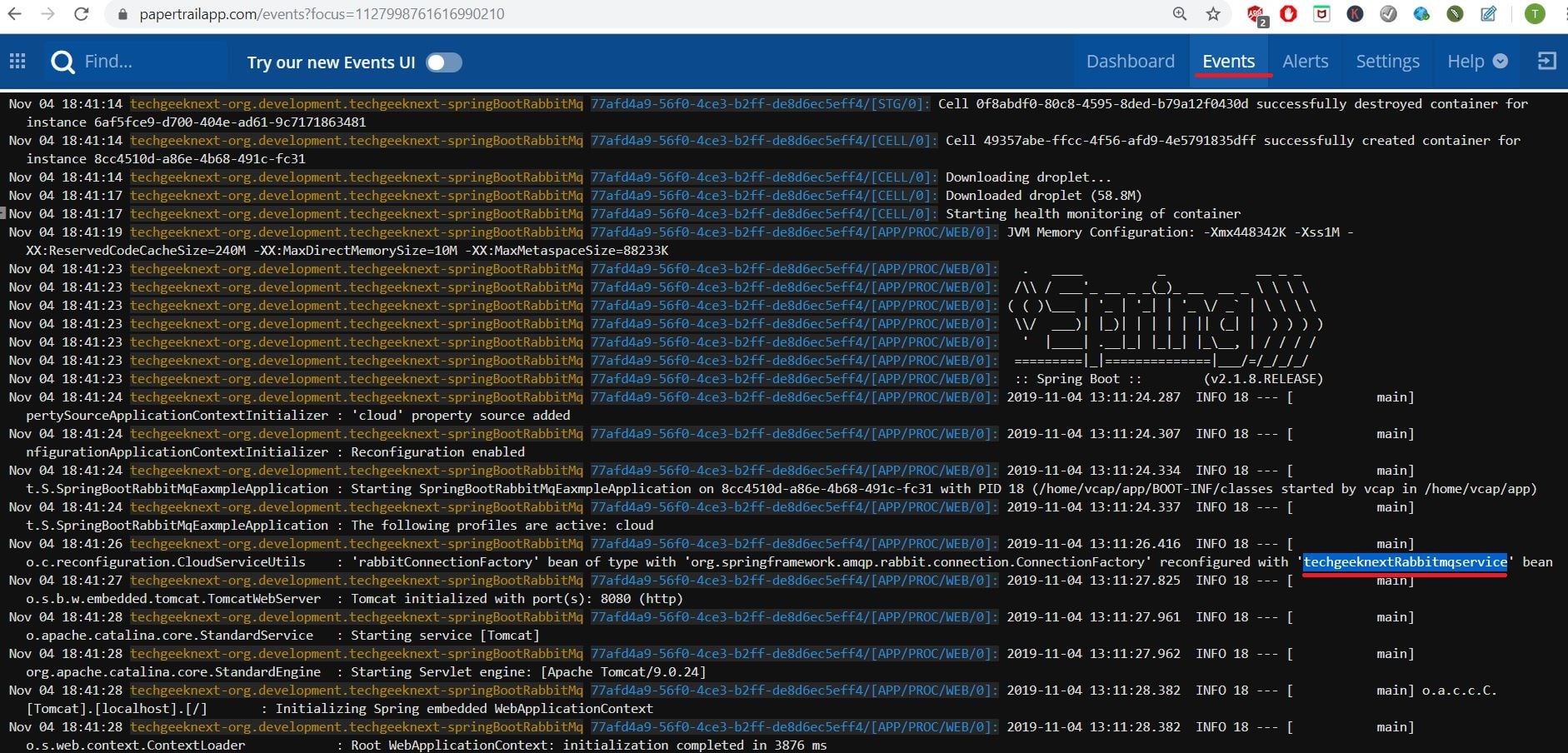Screen dimensions: 1568x753
Task: Reload the Papertrail page
Action: click(x=81, y=14)
